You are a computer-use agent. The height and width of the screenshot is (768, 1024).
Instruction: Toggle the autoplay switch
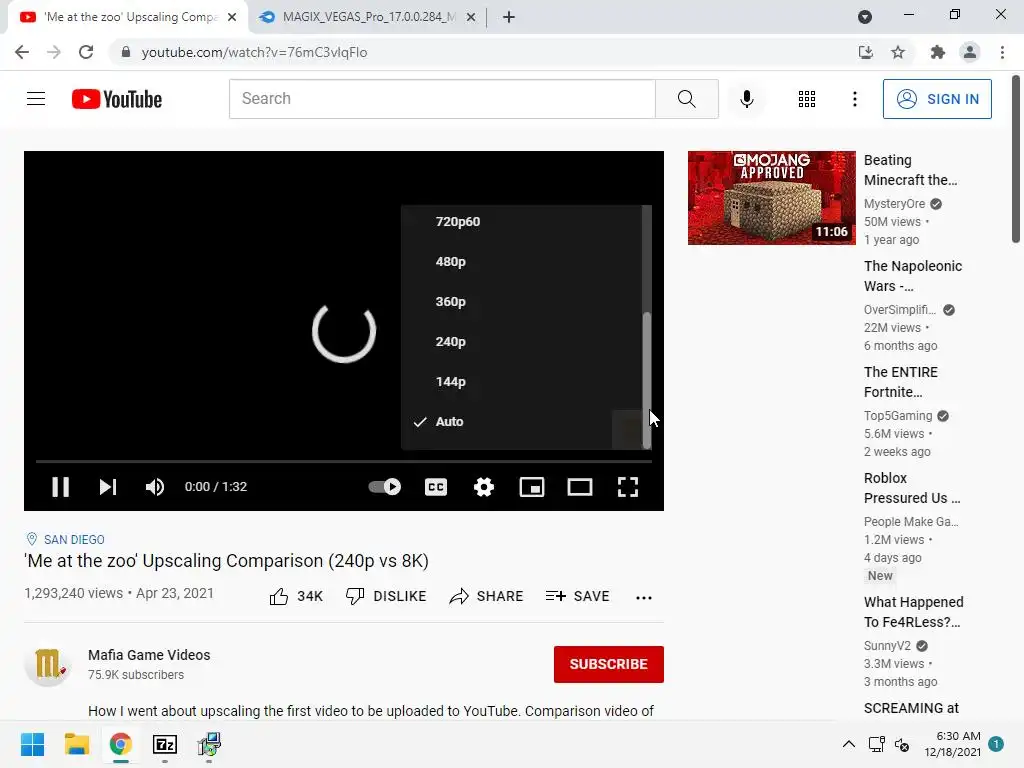385,487
